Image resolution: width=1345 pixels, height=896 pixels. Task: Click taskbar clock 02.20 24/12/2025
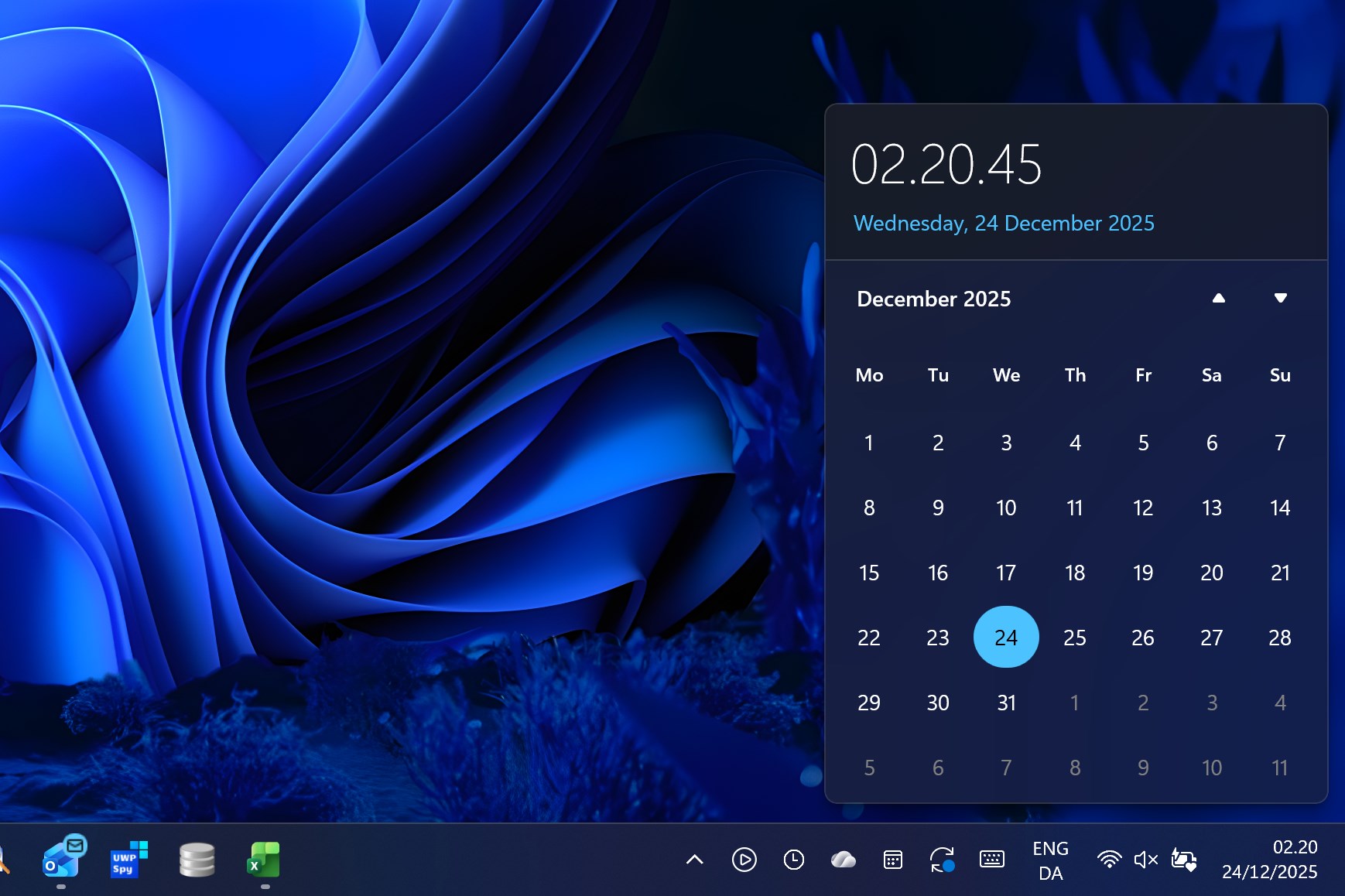pos(1269,860)
